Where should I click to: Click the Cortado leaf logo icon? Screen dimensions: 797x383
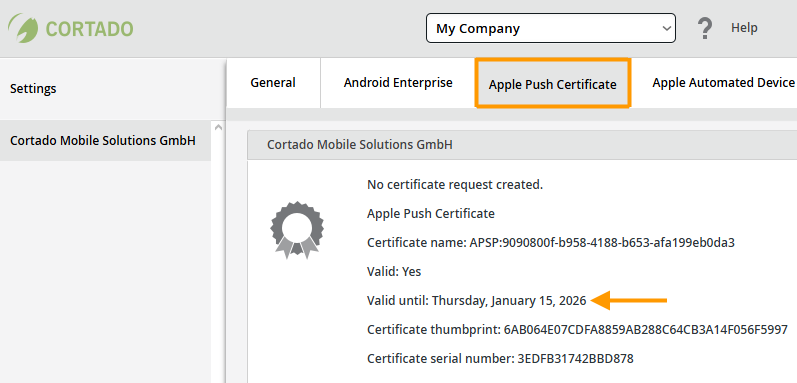click(23, 28)
